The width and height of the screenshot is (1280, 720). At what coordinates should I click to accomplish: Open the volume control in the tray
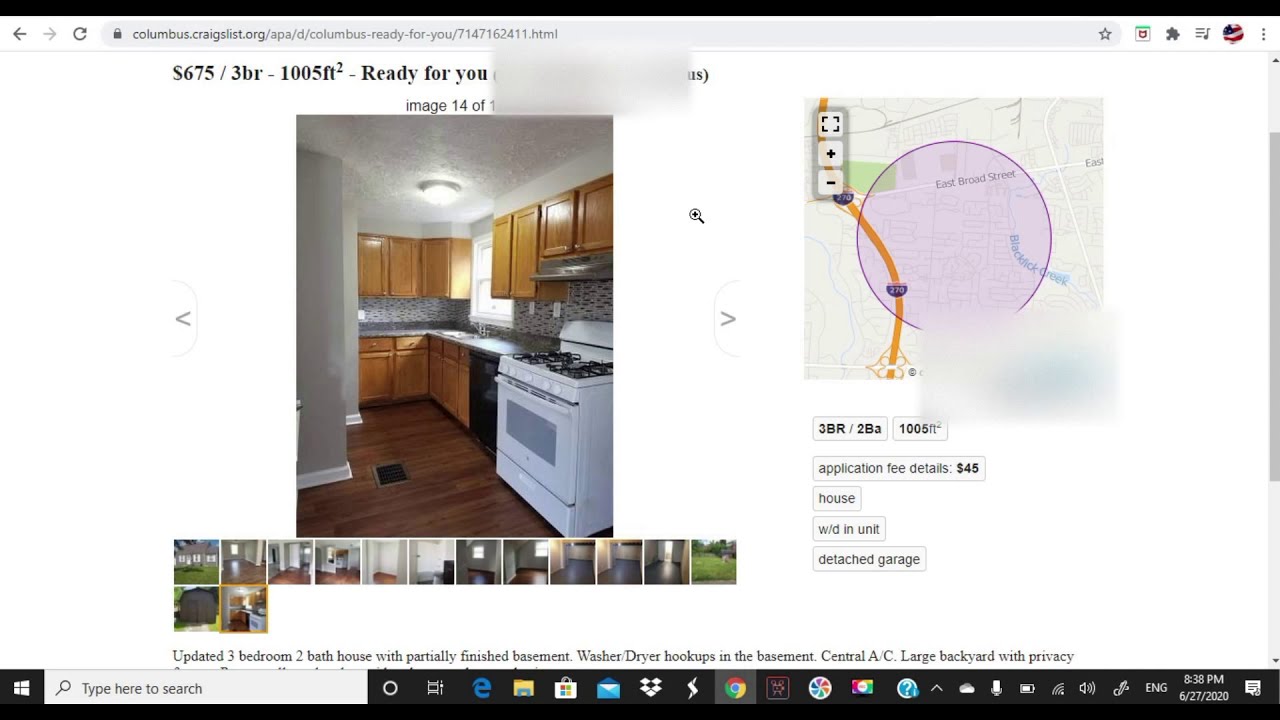click(x=1088, y=688)
